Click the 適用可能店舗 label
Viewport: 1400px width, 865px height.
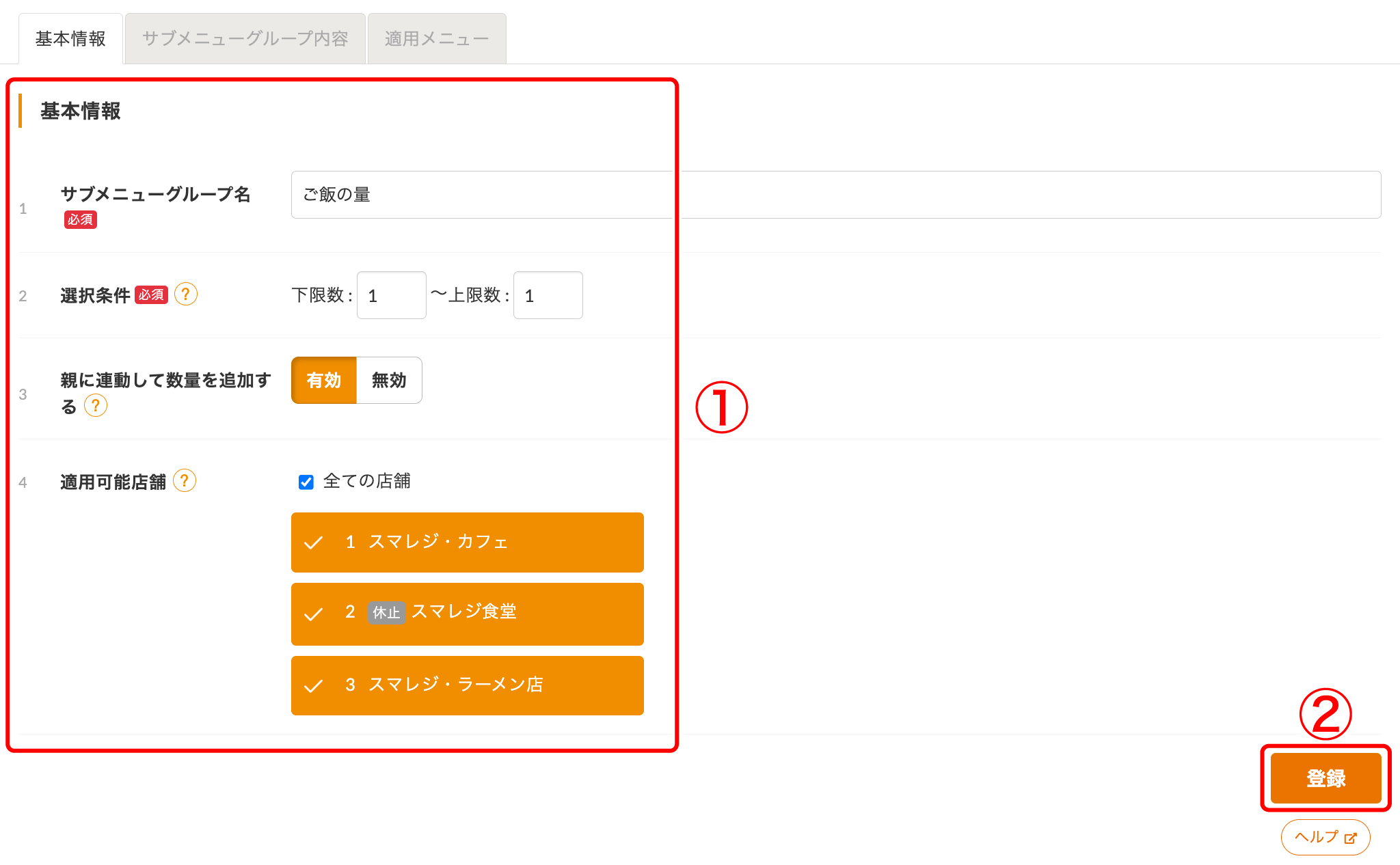[x=113, y=482]
